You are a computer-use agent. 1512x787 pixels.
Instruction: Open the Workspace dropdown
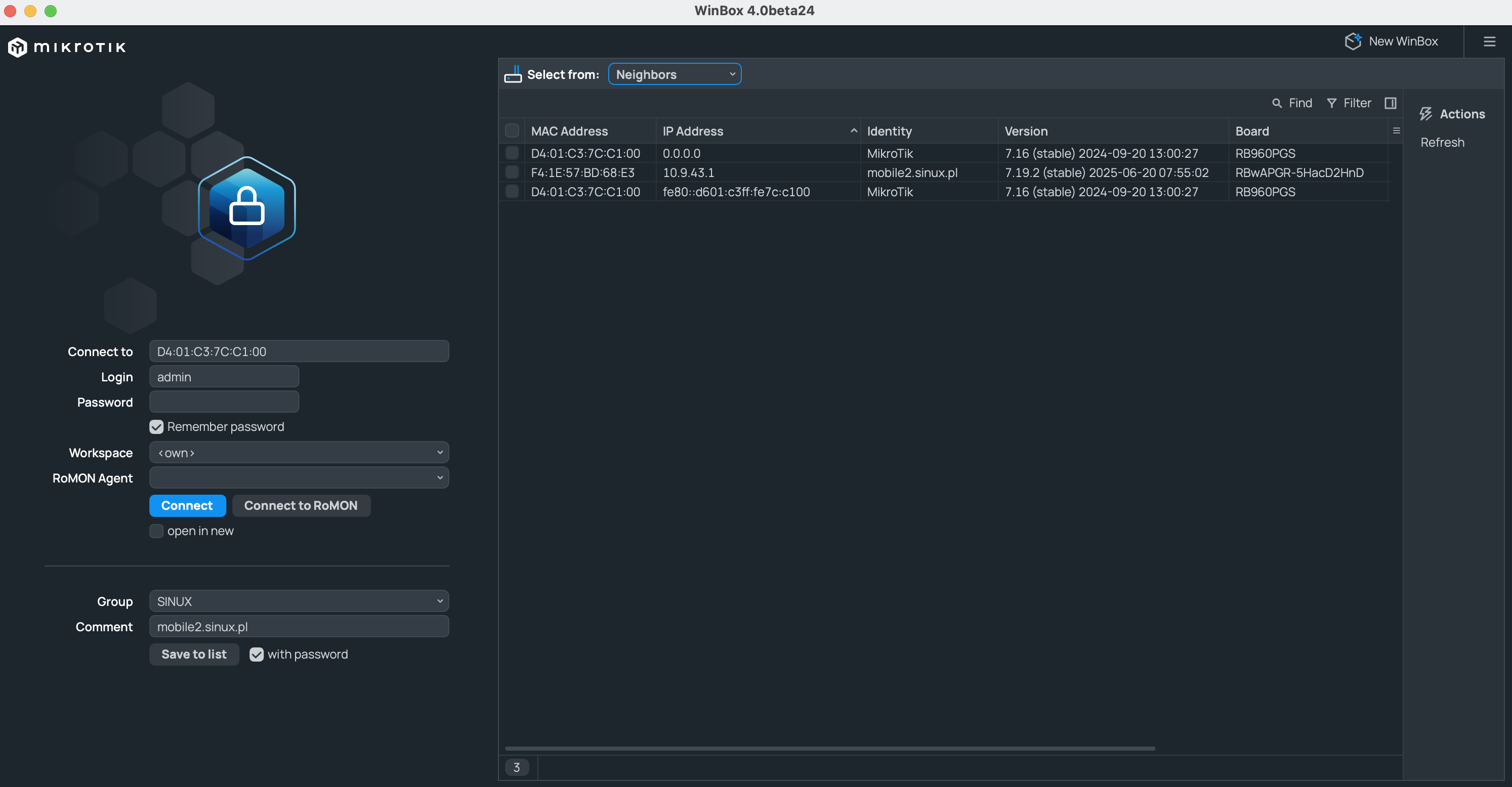[299, 453]
